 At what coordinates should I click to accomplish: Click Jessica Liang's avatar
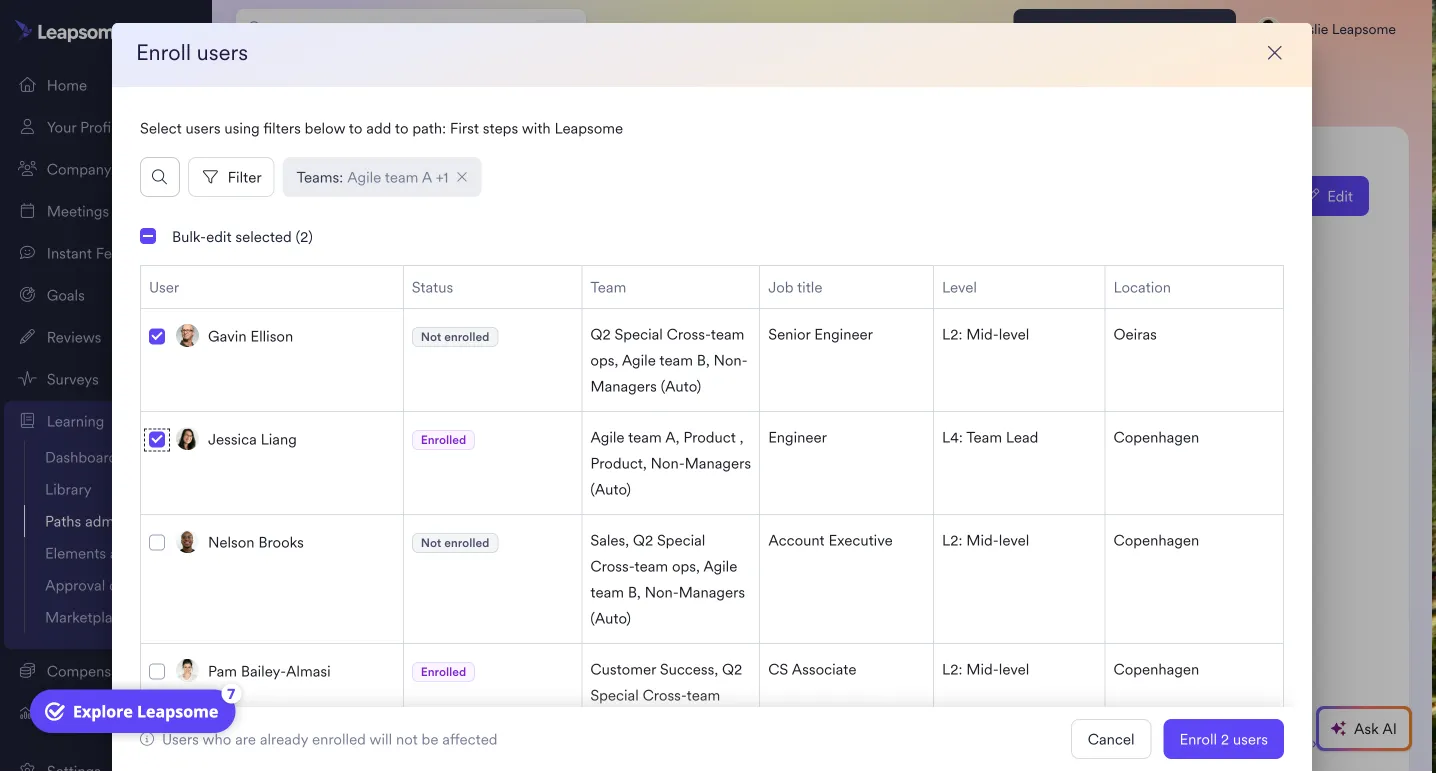pyautogui.click(x=187, y=439)
